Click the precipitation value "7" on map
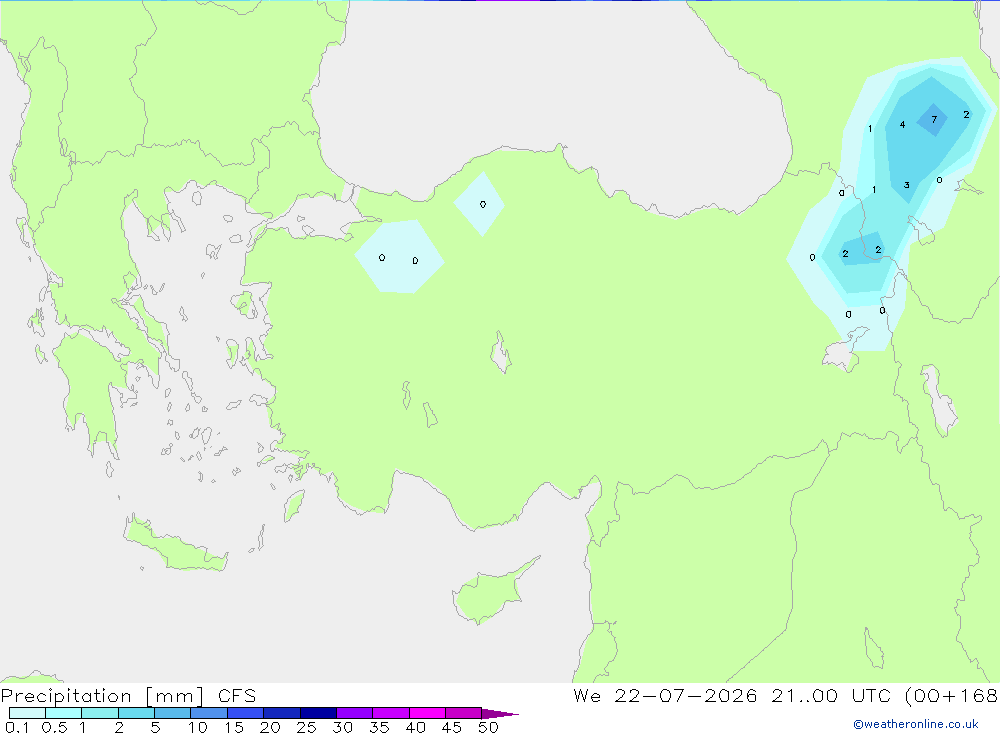This screenshot has height=733, width=1000. tap(934, 119)
